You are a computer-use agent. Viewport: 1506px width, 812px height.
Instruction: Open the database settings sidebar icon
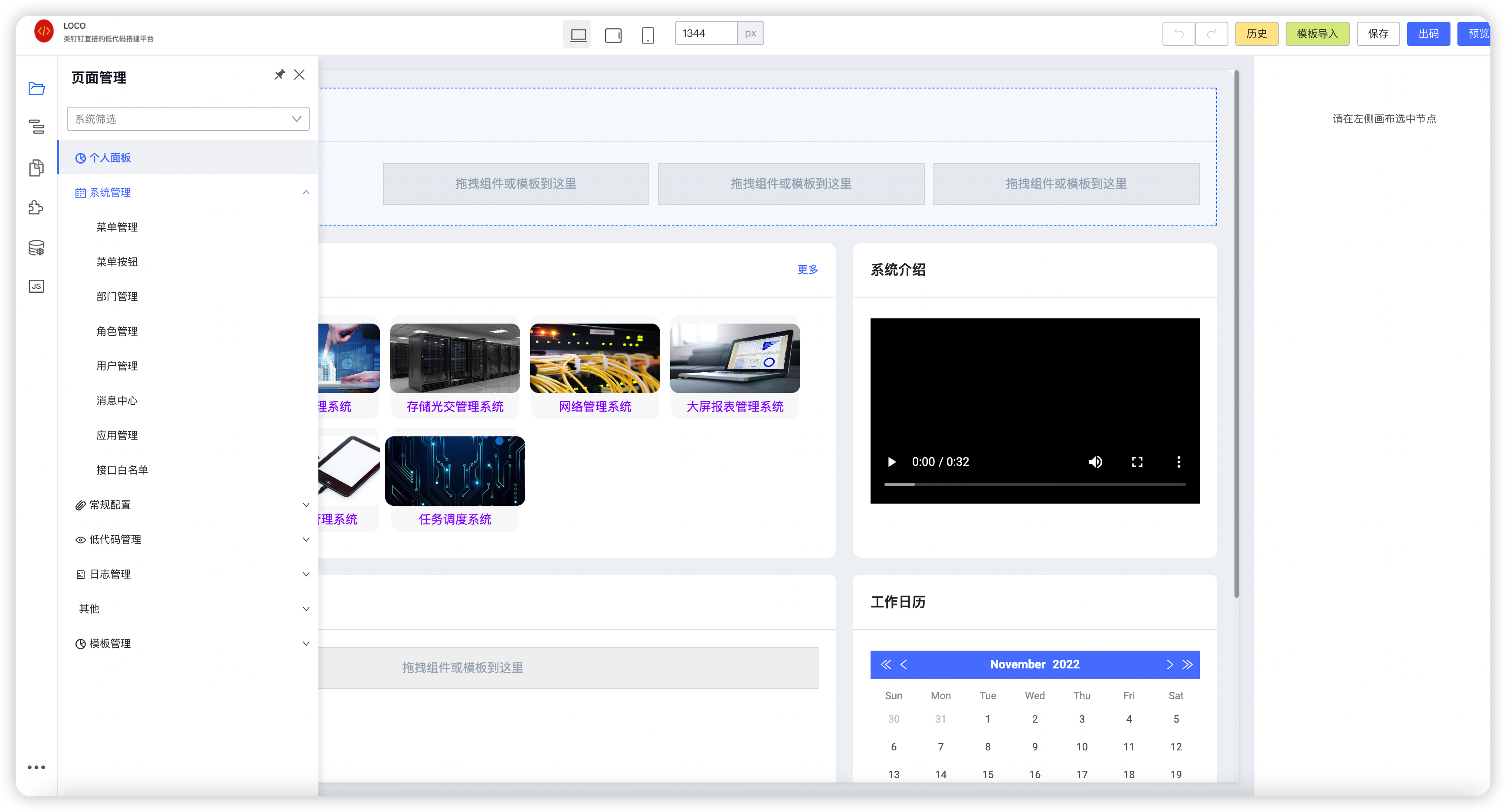click(36, 248)
